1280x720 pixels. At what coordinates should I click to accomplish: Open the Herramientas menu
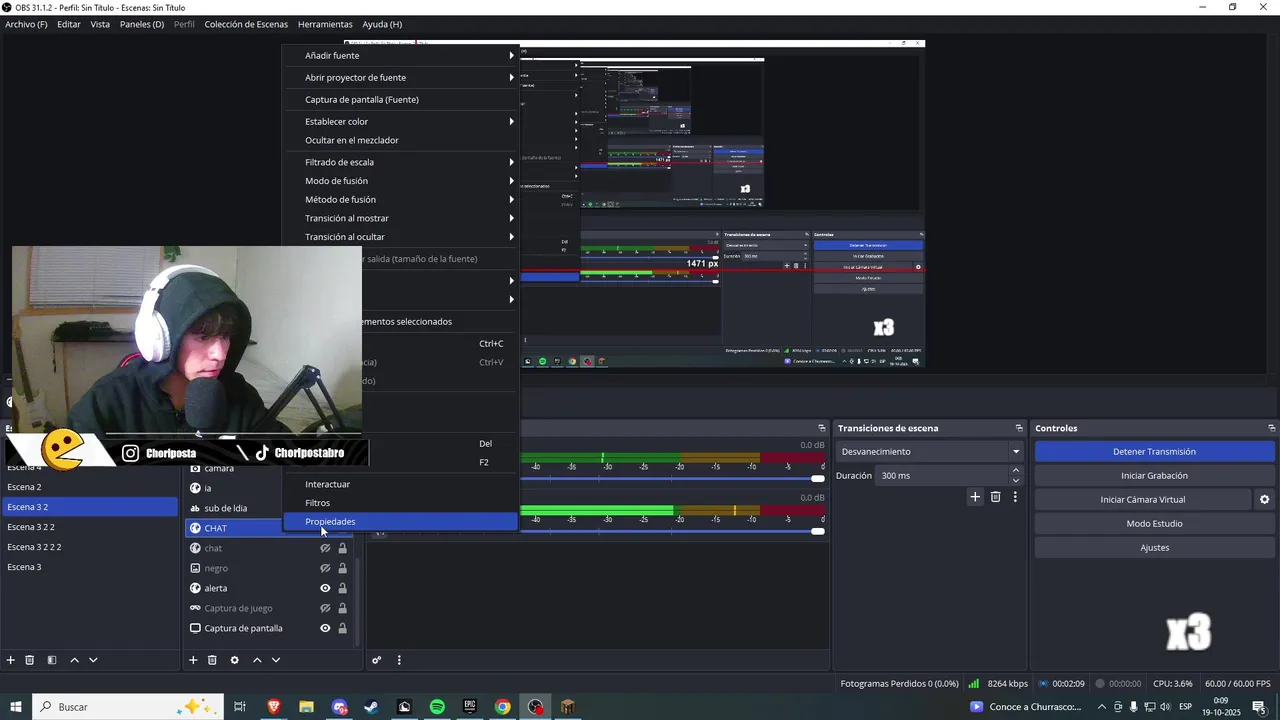325,24
